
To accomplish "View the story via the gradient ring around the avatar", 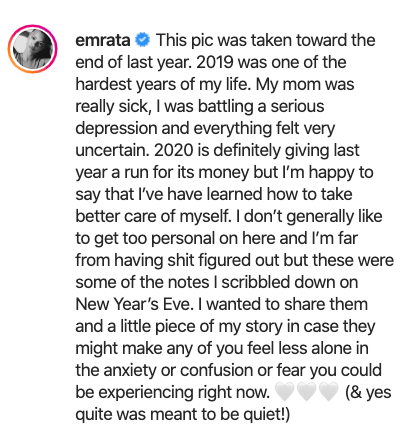I will (33, 49).
